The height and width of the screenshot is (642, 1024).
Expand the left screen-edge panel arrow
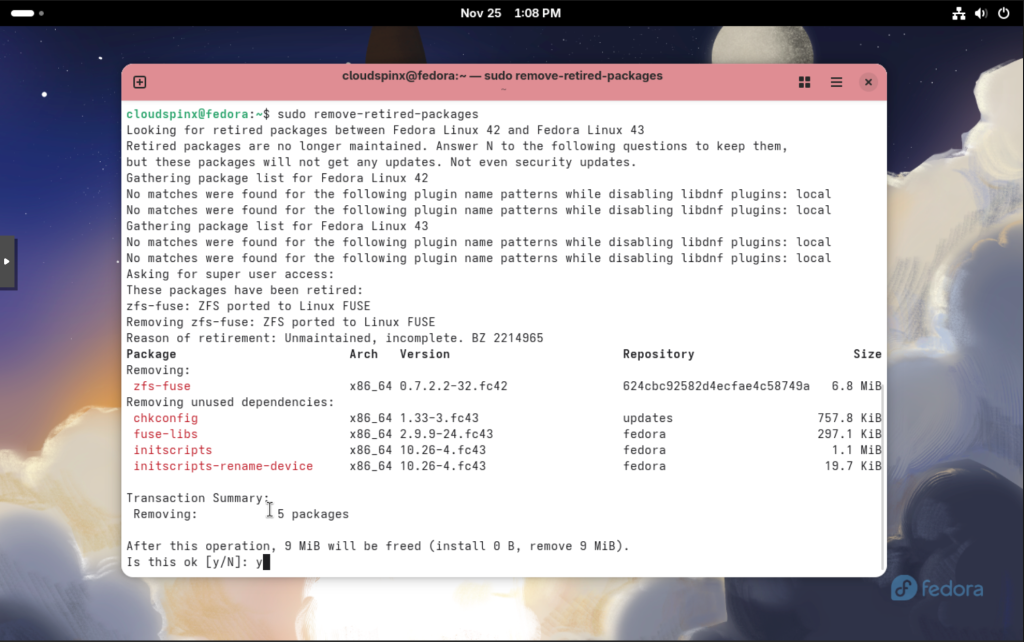[x=6, y=262]
